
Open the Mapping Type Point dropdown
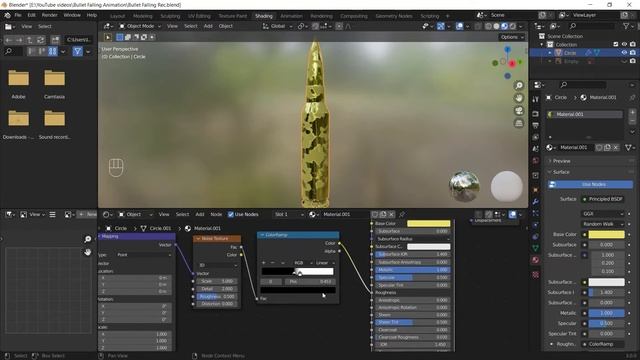coord(143,255)
